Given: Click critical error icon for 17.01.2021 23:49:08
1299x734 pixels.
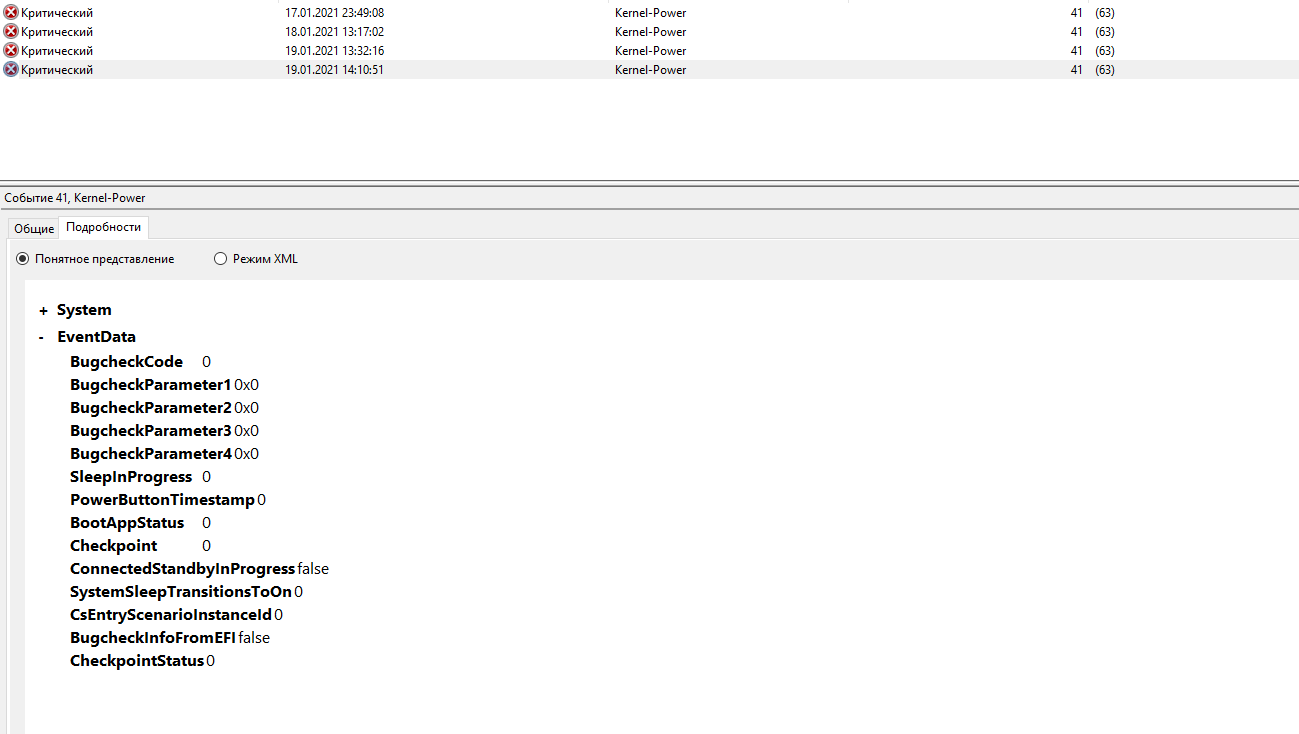Looking at the screenshot, I should coord(11,13).
